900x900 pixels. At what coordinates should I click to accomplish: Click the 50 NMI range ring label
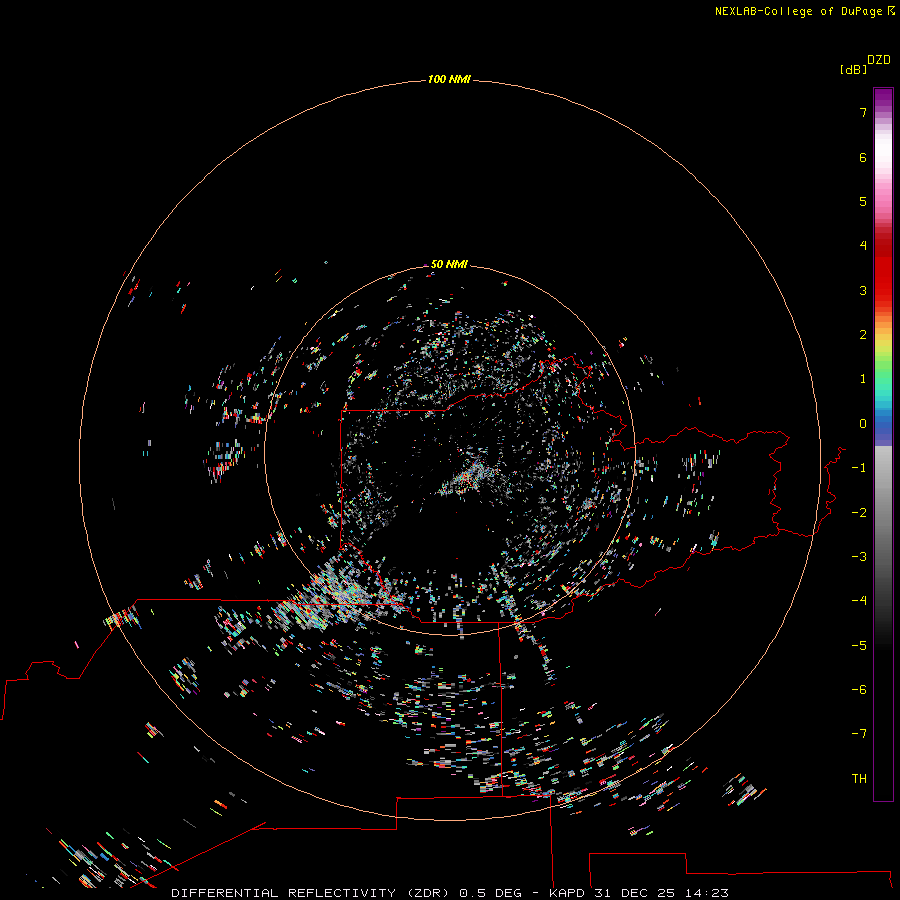pos(449,264)
